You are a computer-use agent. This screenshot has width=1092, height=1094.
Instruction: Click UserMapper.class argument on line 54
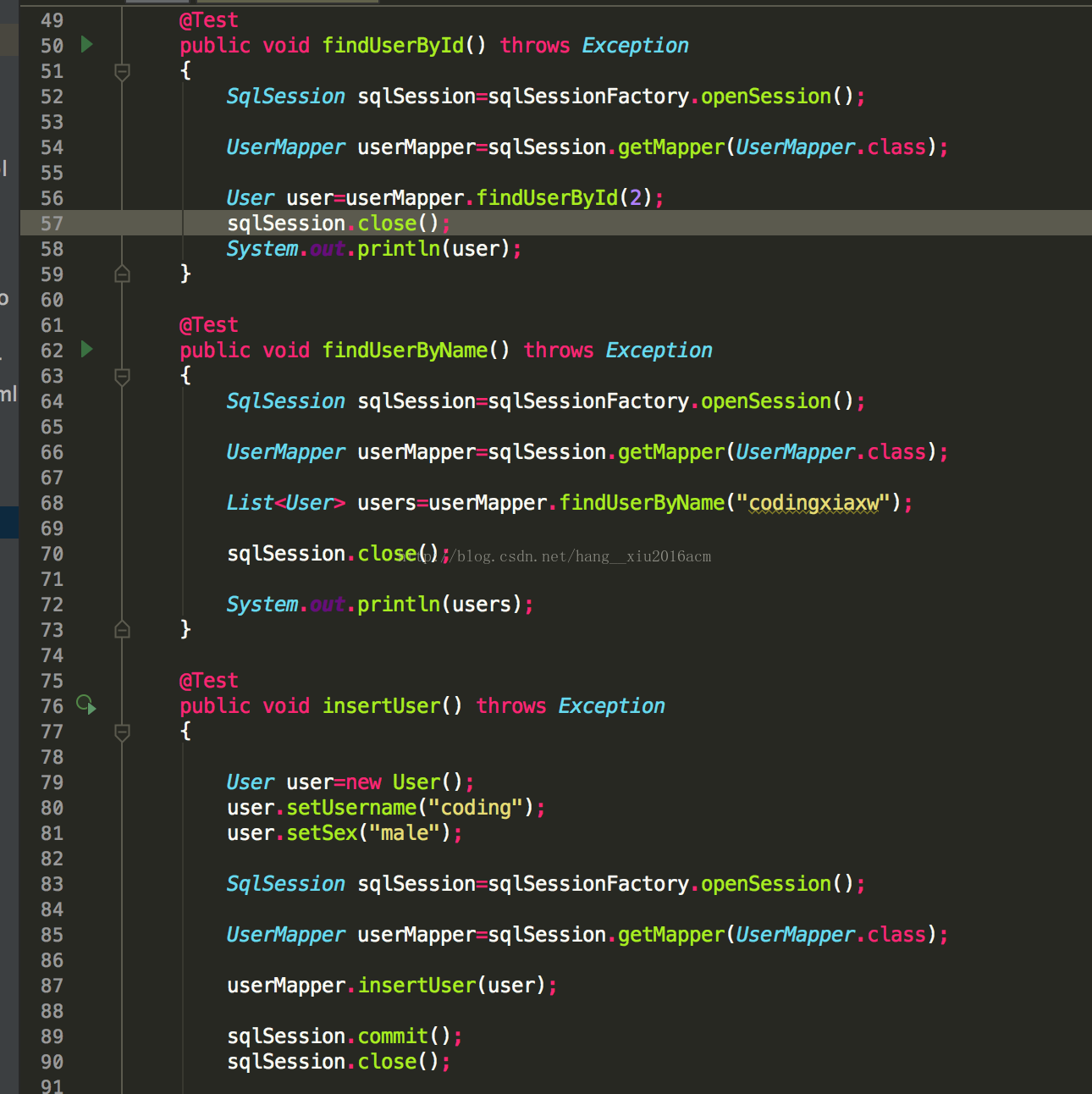click(x=831, y=147)
